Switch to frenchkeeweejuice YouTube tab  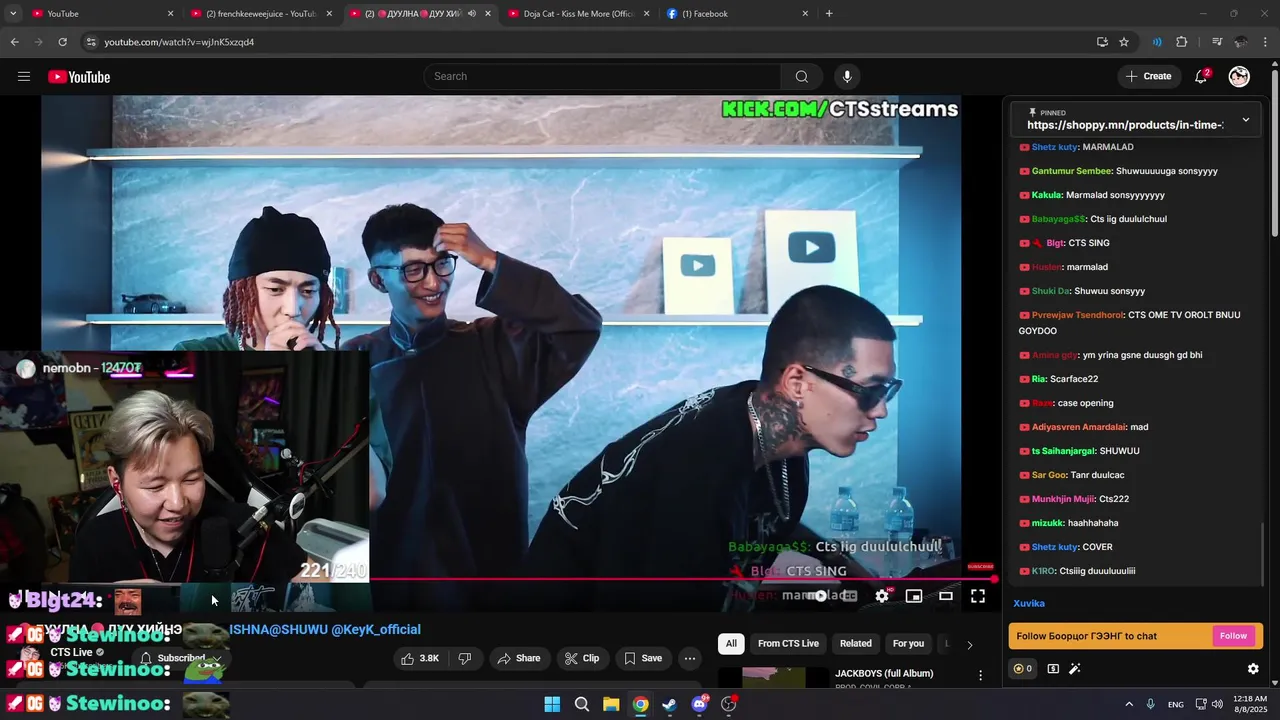[263, 14]
